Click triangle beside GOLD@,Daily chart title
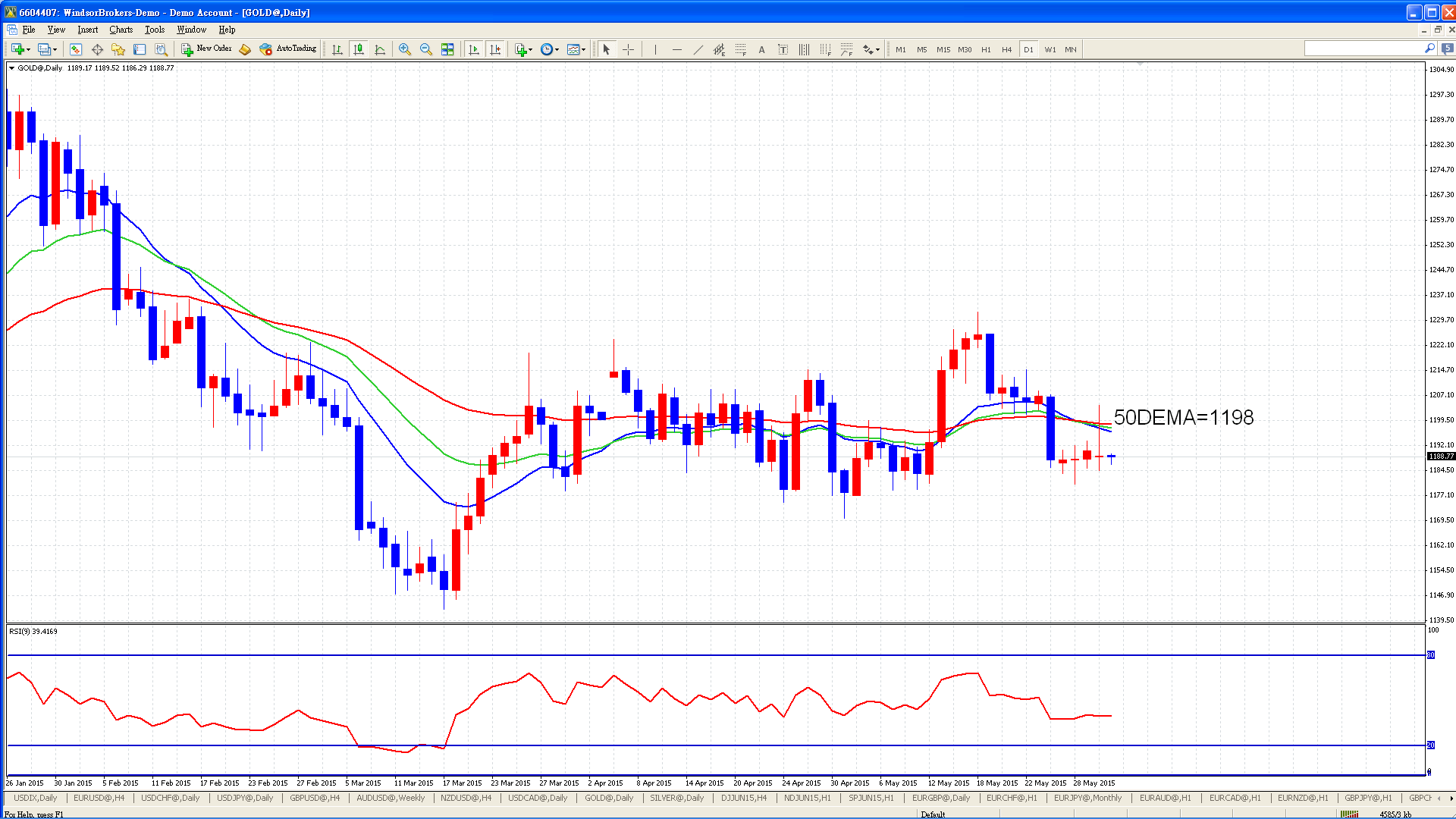Image resolution: width=1456 pixels, height=819 pixels. (11, 68)
